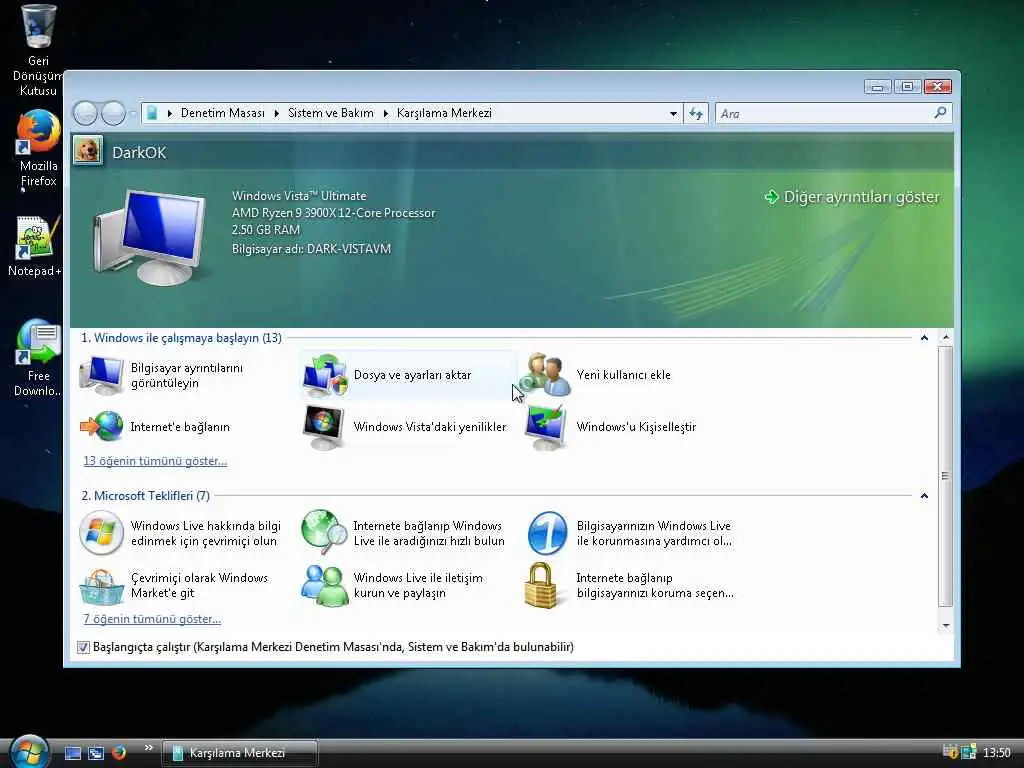Screen dimensions: 1024x768
Task: Expand the arrow before Denetim Masası breadcrumb
Action: coord(169,114)
